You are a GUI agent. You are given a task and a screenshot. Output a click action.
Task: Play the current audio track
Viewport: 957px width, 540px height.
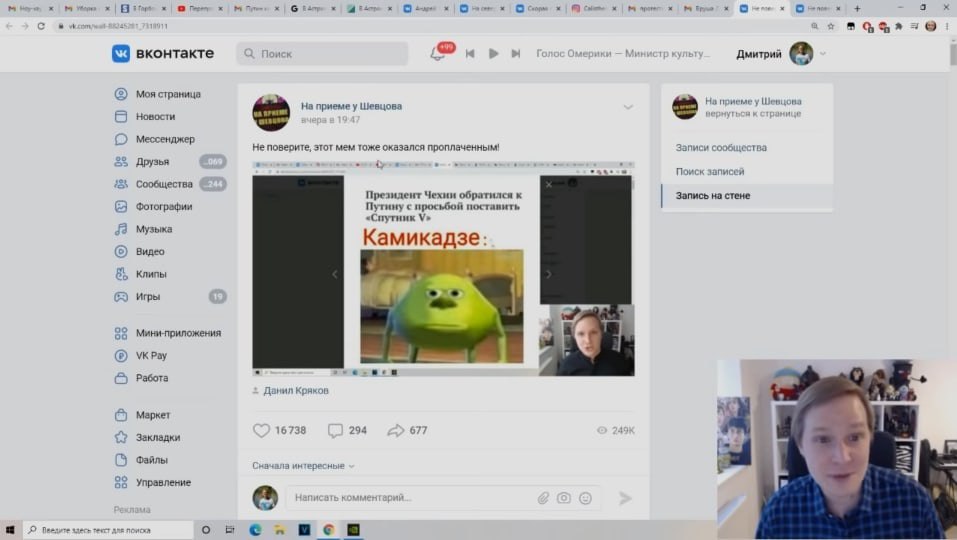pyautogui.click(x=493, y=54)
